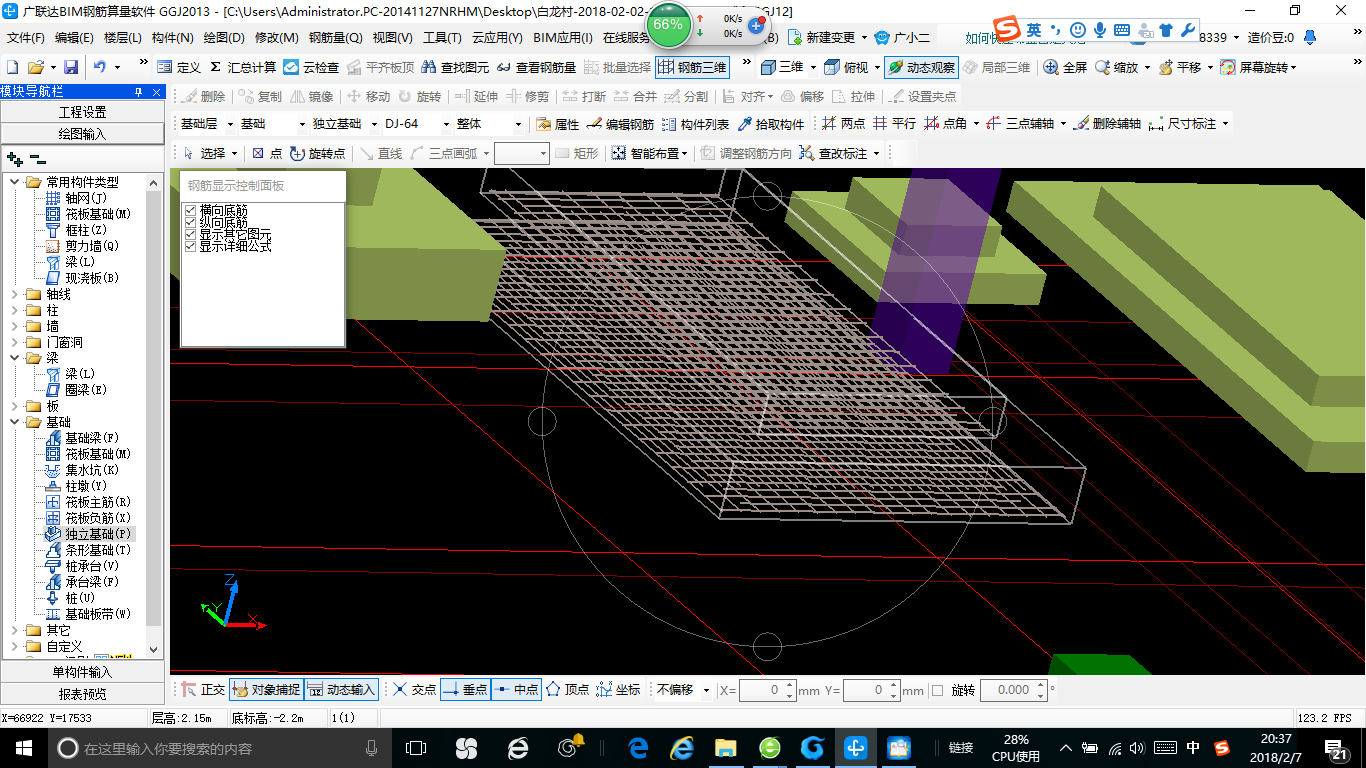
Task: Select 平移 pan tool
Action: [1179, 67]
